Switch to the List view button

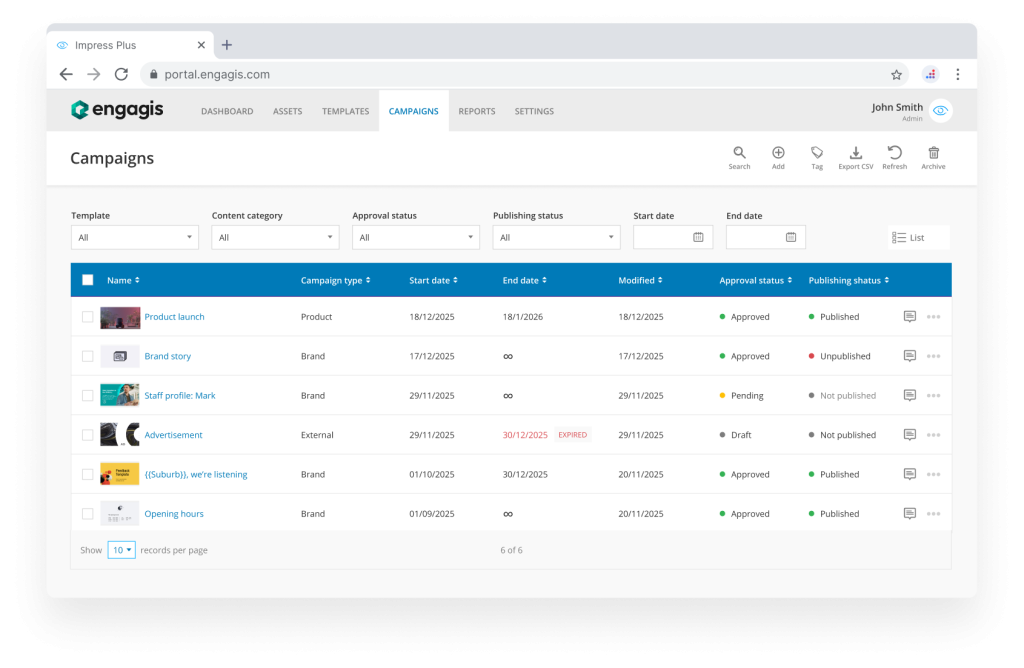909,238
